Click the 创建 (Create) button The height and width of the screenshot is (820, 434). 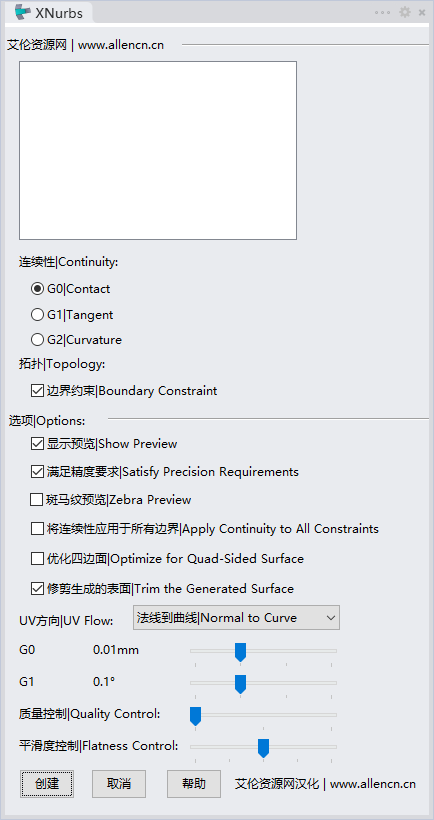click(47, 784)
